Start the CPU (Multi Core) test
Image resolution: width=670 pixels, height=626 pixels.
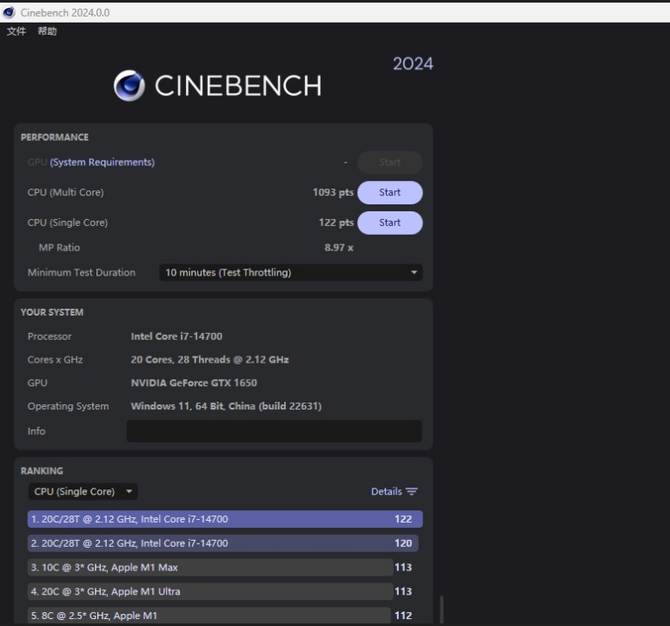coord(390,192)
